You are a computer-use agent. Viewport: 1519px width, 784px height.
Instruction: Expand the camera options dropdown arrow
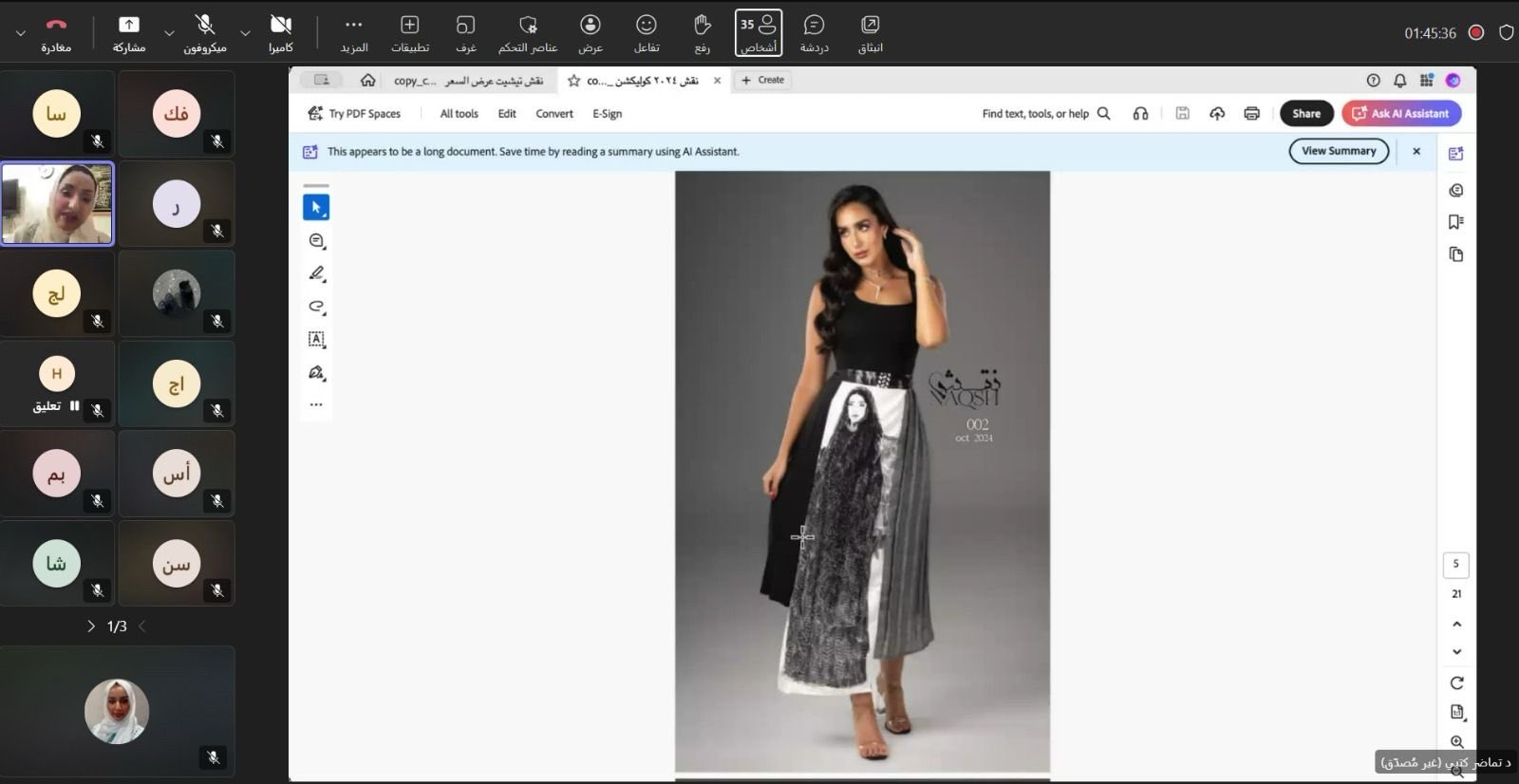pyautogui.click(x=245, y=33)
